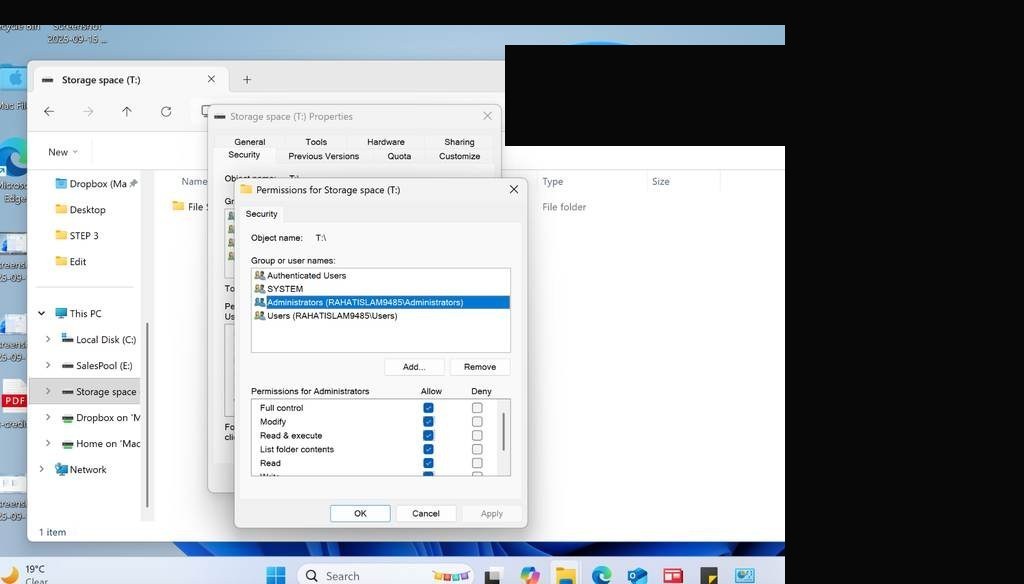Expand Home on Mac network drive
Screen dimensions: 1024x584
48,444
